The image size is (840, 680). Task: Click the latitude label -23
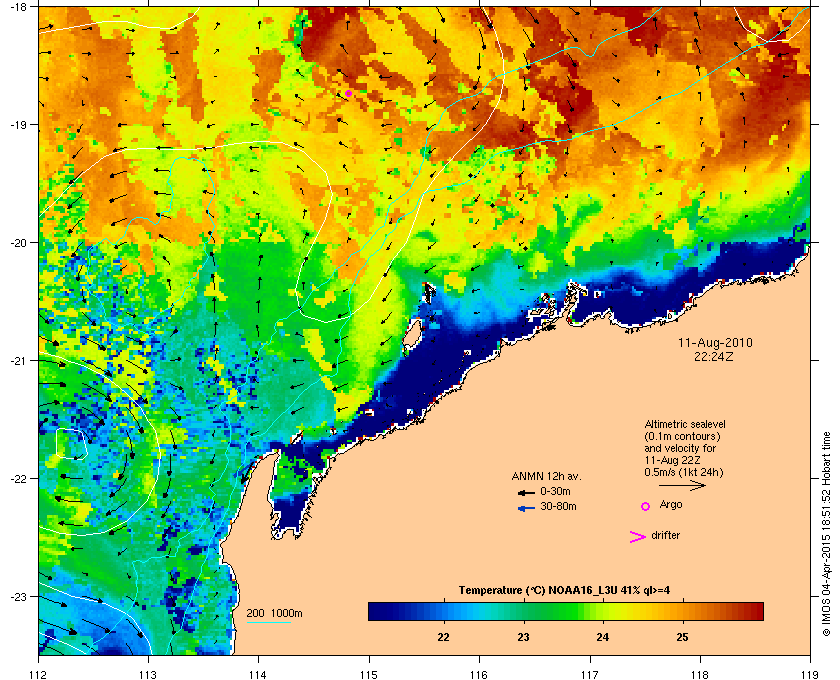[x=18, y=596]
